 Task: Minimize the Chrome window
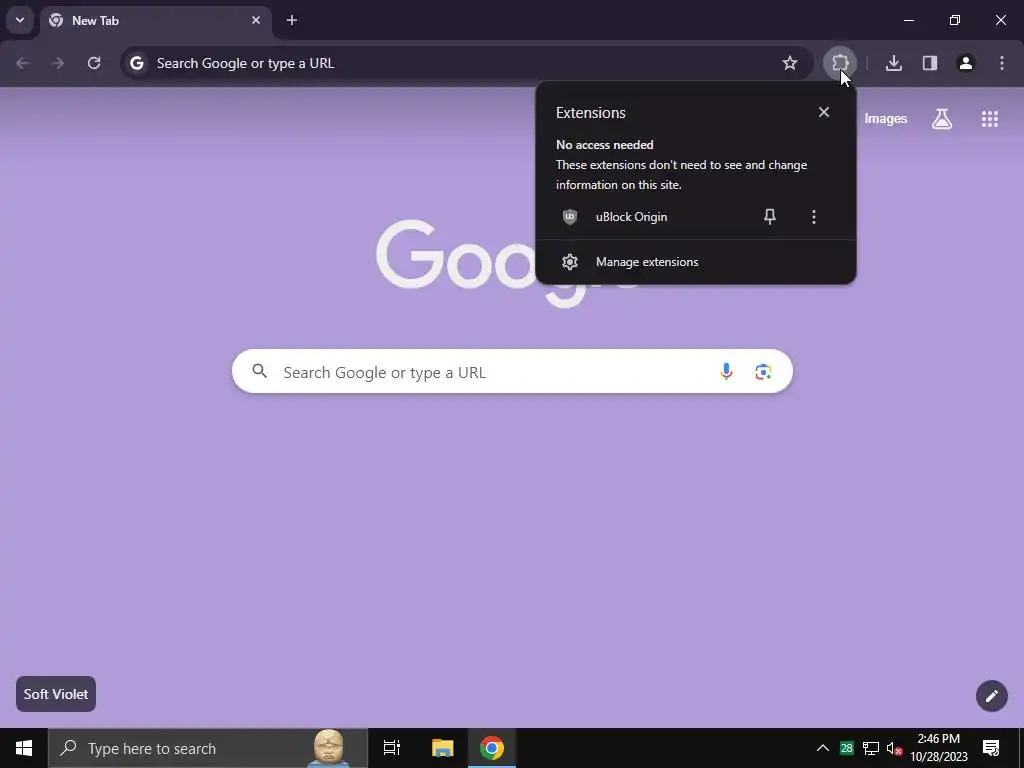pos(908,20)
